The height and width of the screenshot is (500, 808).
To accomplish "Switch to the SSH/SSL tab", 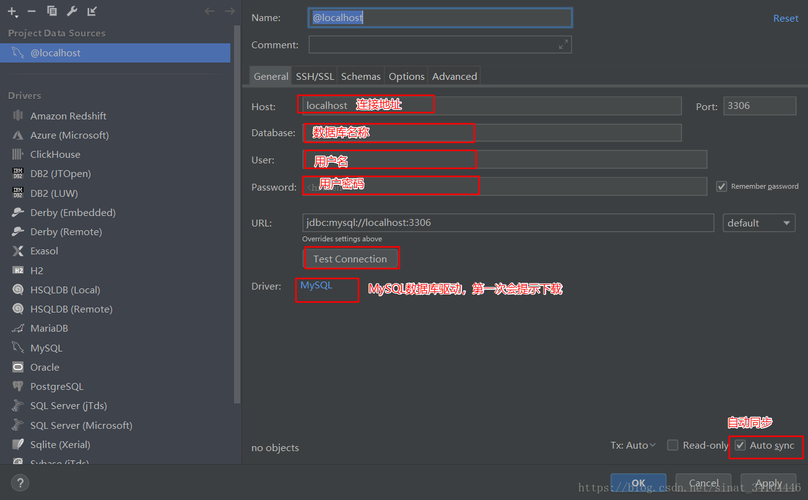I will click(314, 76).
